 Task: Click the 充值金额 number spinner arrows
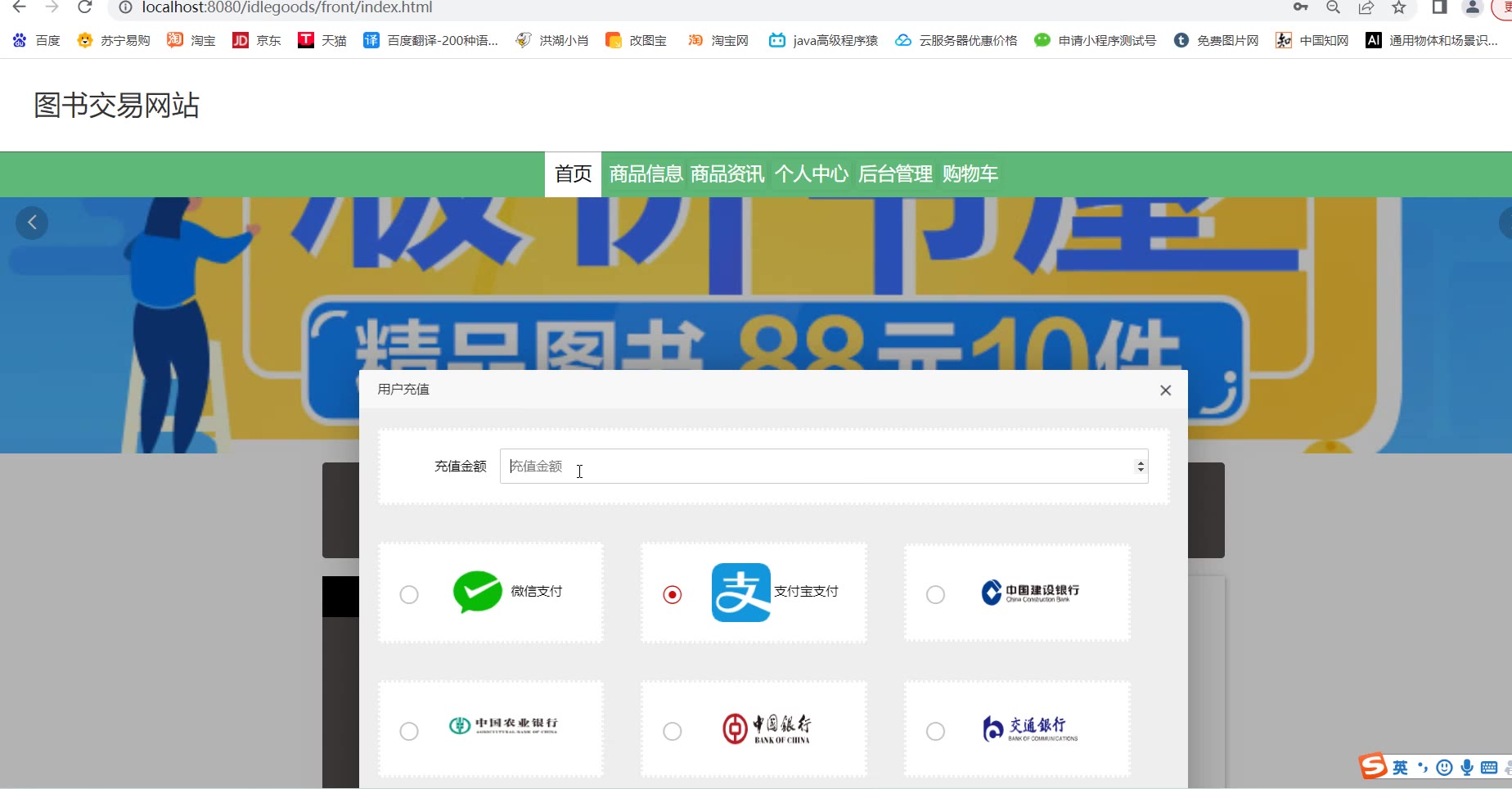[1141, 467]
